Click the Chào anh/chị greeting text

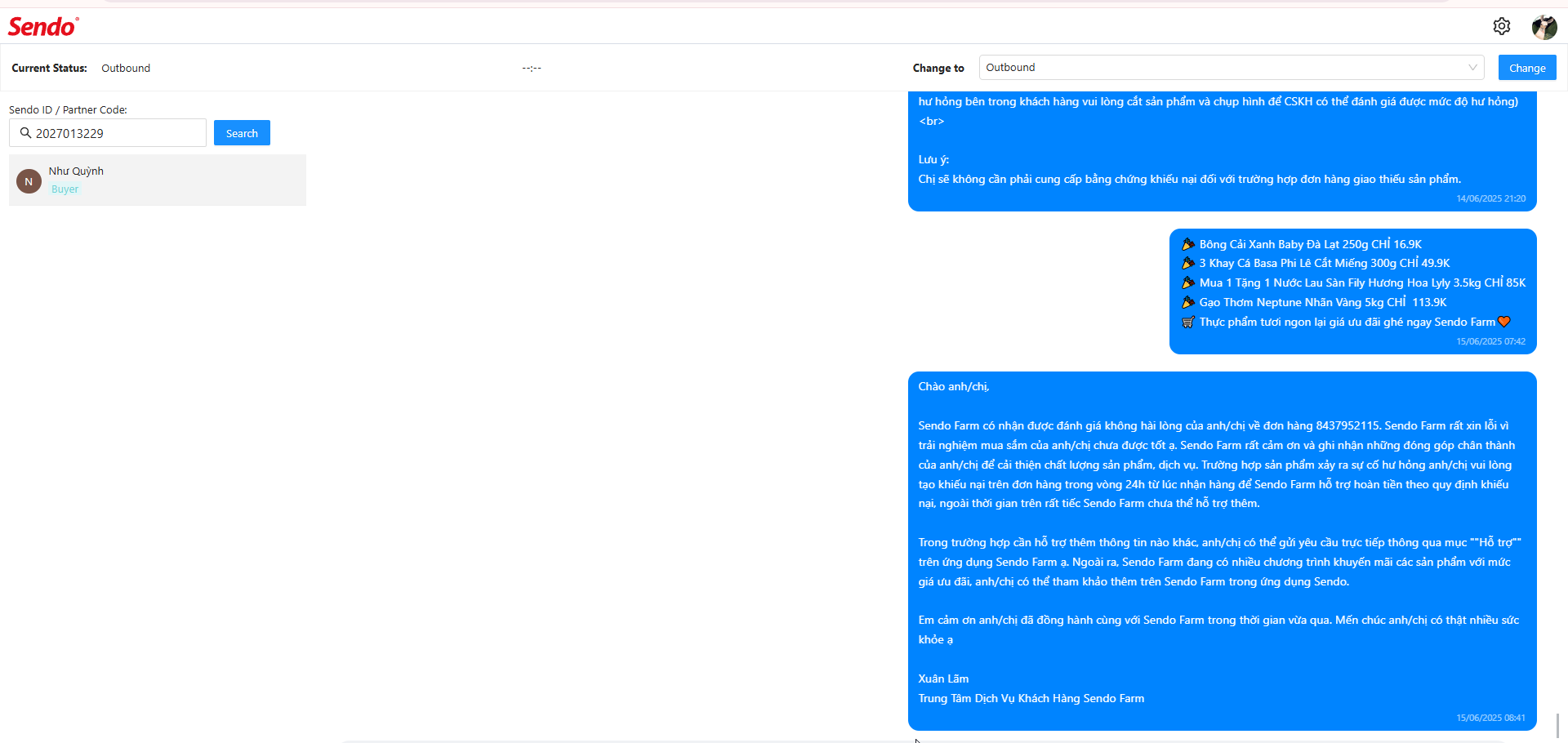coord(953,387)
